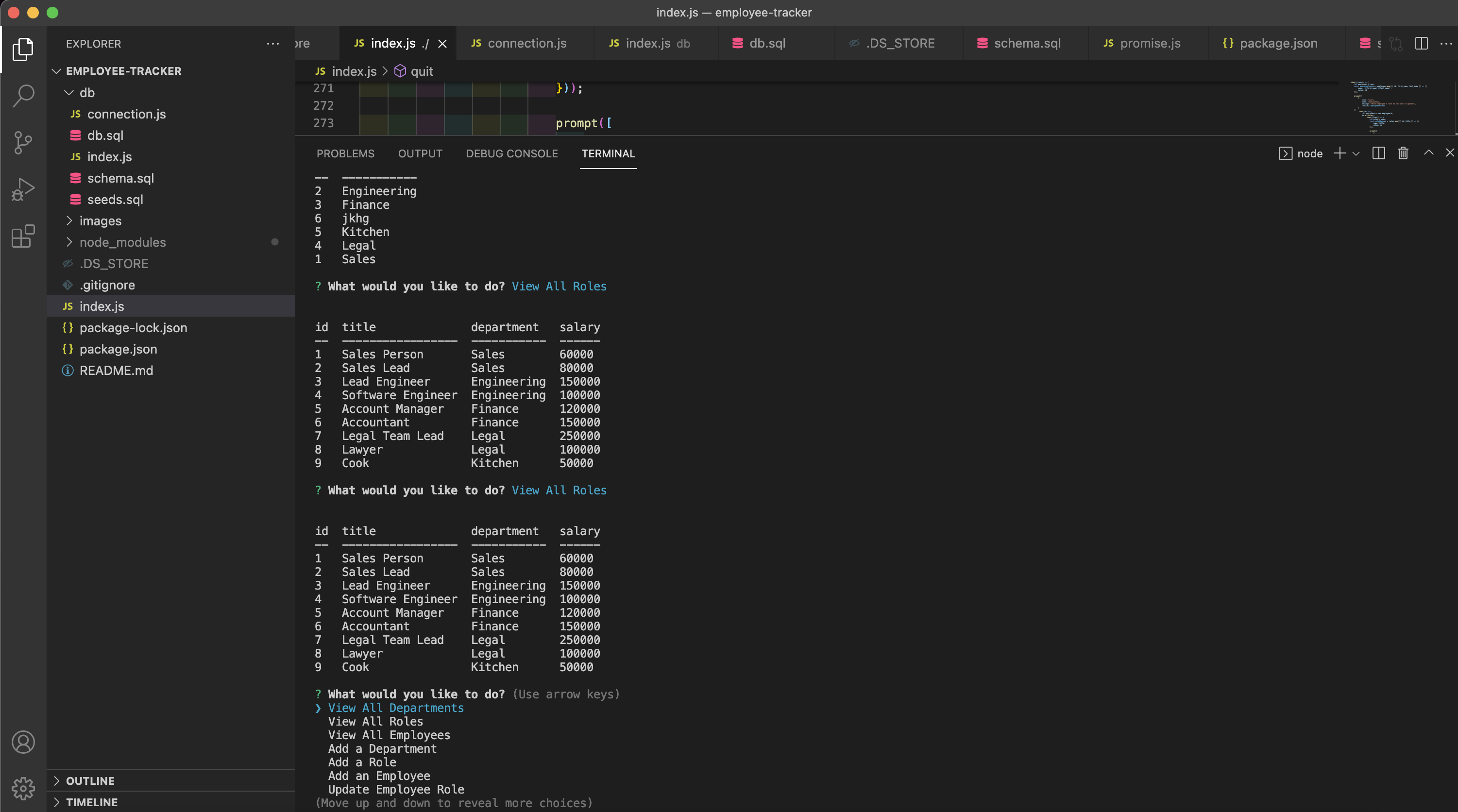Close the active index.js tab

(x=442, y=44)
